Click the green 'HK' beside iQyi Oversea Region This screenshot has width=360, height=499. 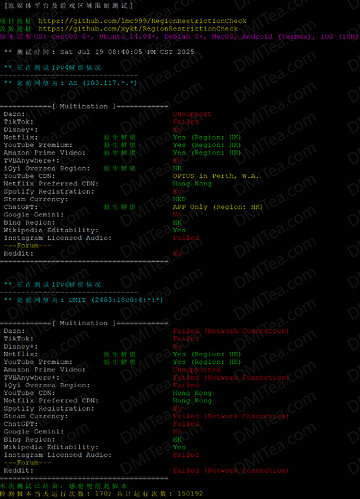point(177,168)
